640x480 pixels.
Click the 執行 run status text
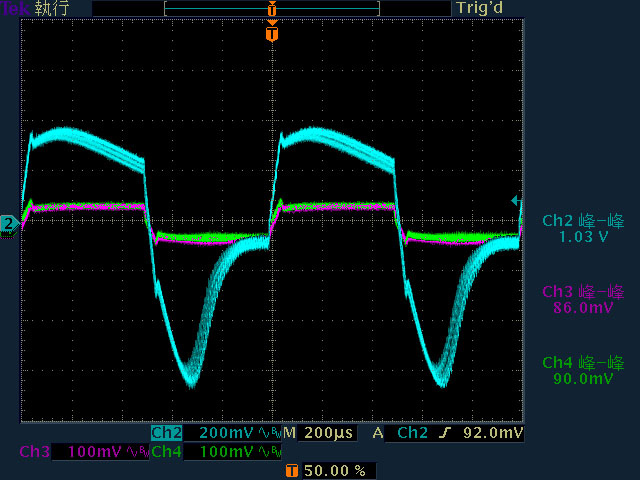pos(52,9)
